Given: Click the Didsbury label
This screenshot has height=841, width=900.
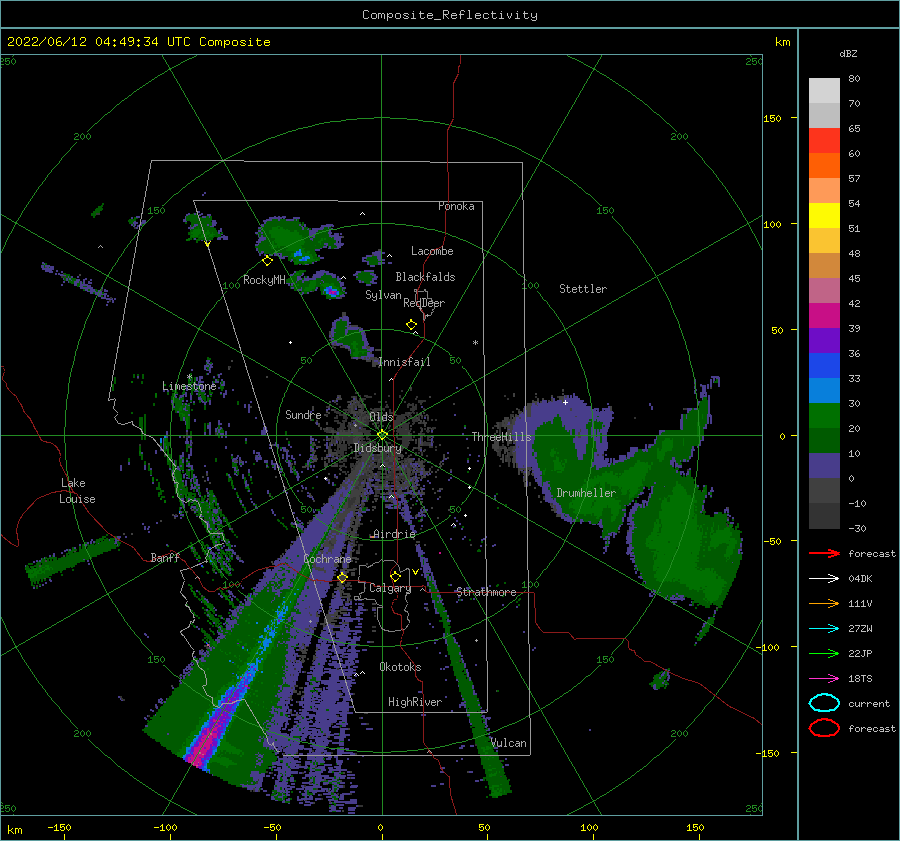Looking at the screenshot, I should tap(377, 448).
